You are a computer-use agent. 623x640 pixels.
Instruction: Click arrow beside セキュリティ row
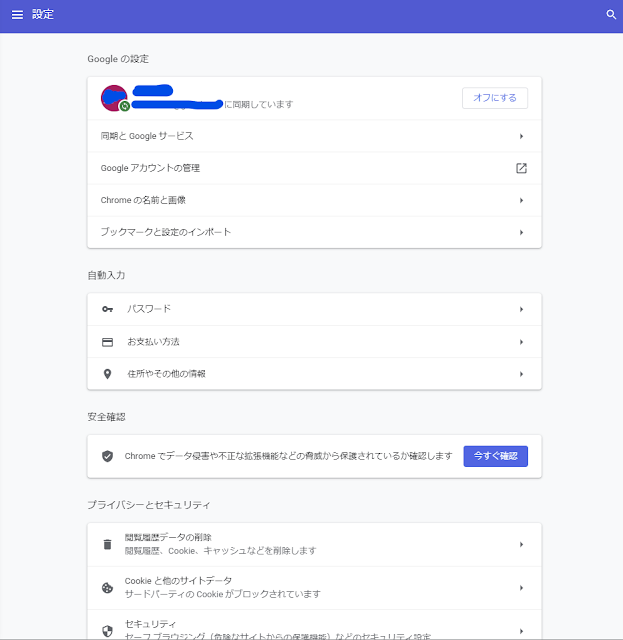click(521, 631)
